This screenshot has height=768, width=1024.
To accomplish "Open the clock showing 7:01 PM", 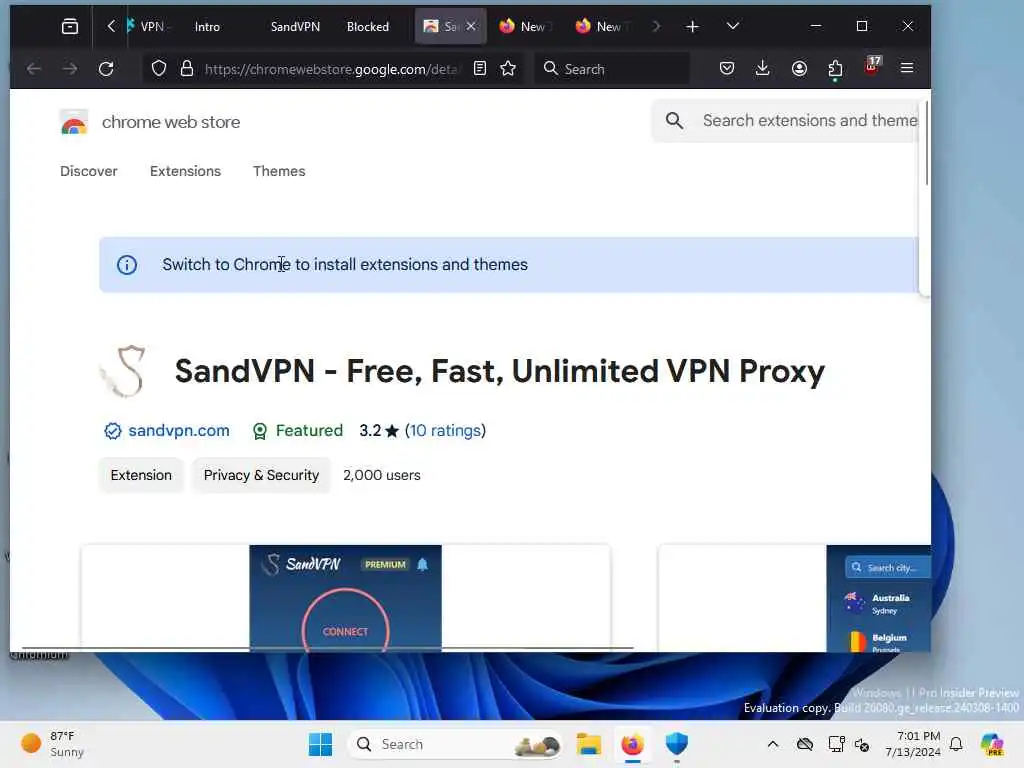I will click(x=913, y=744).
